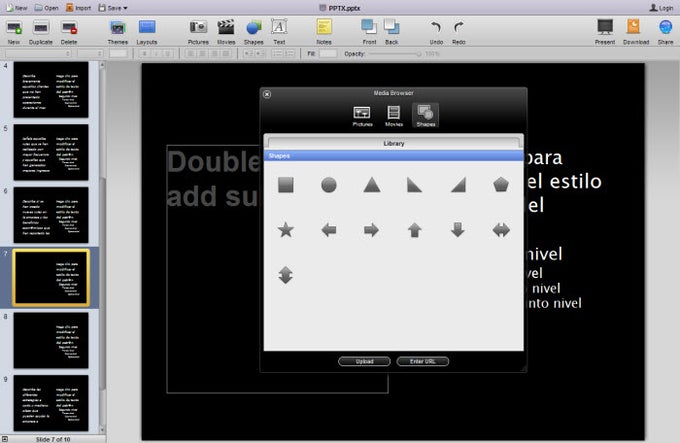Insert the right triangle with left vertical edge
680x443 pixels.
point(415,185)
